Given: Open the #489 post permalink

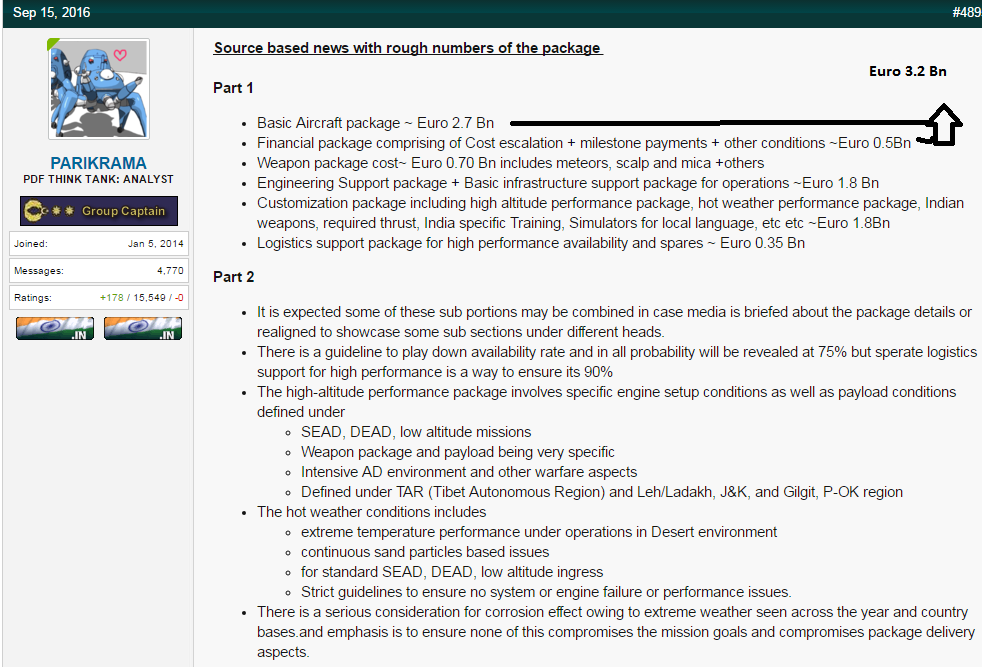Looking at the screenshot, I should pos(966,13).
